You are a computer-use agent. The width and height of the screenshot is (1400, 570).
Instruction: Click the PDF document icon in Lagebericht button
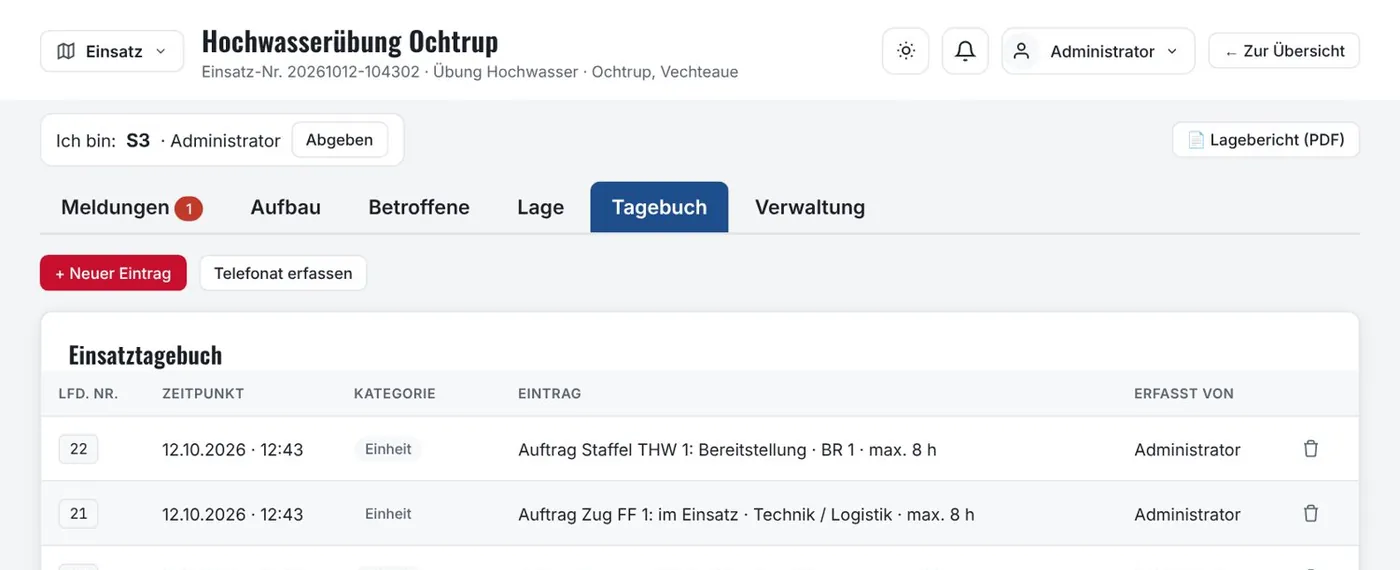click(1196, 140)
